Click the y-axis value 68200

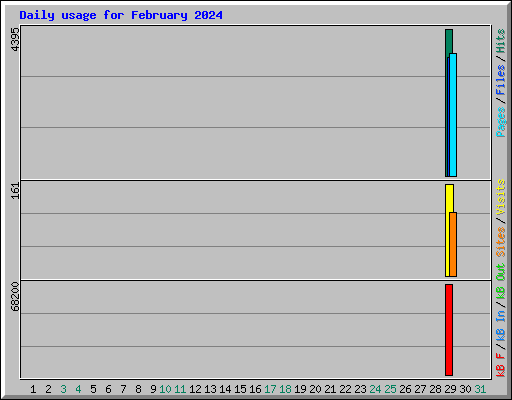[15, 297]
